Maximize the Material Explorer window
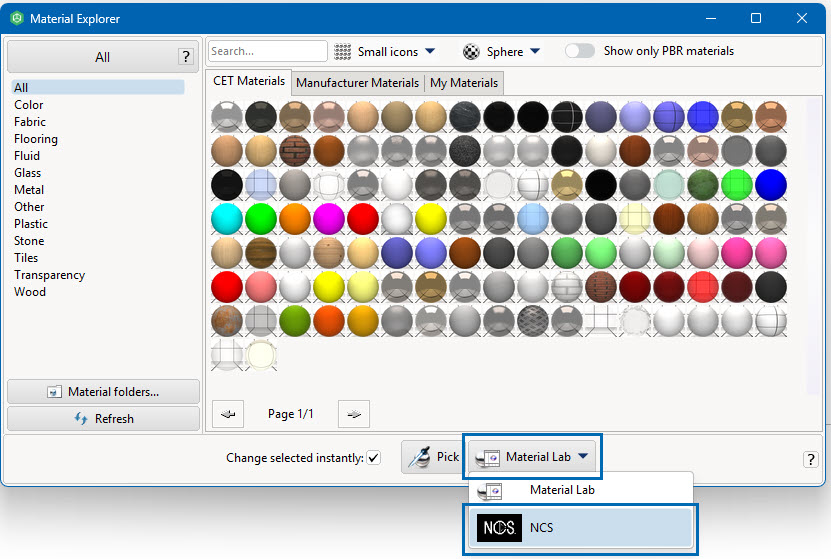Screen dimensions: 831x559 click(756, 19)
